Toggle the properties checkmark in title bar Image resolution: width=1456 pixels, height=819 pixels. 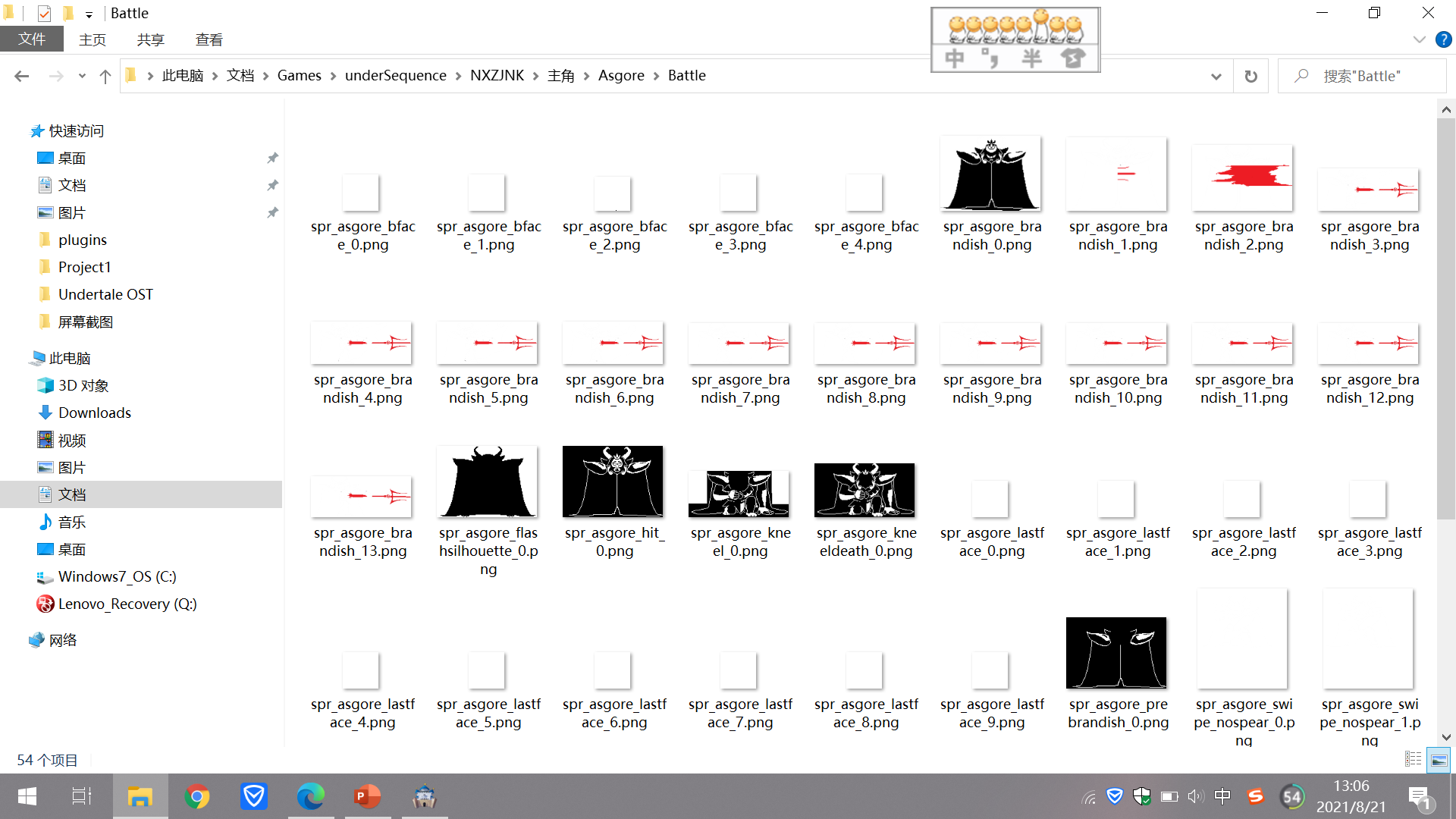[44, 14]
